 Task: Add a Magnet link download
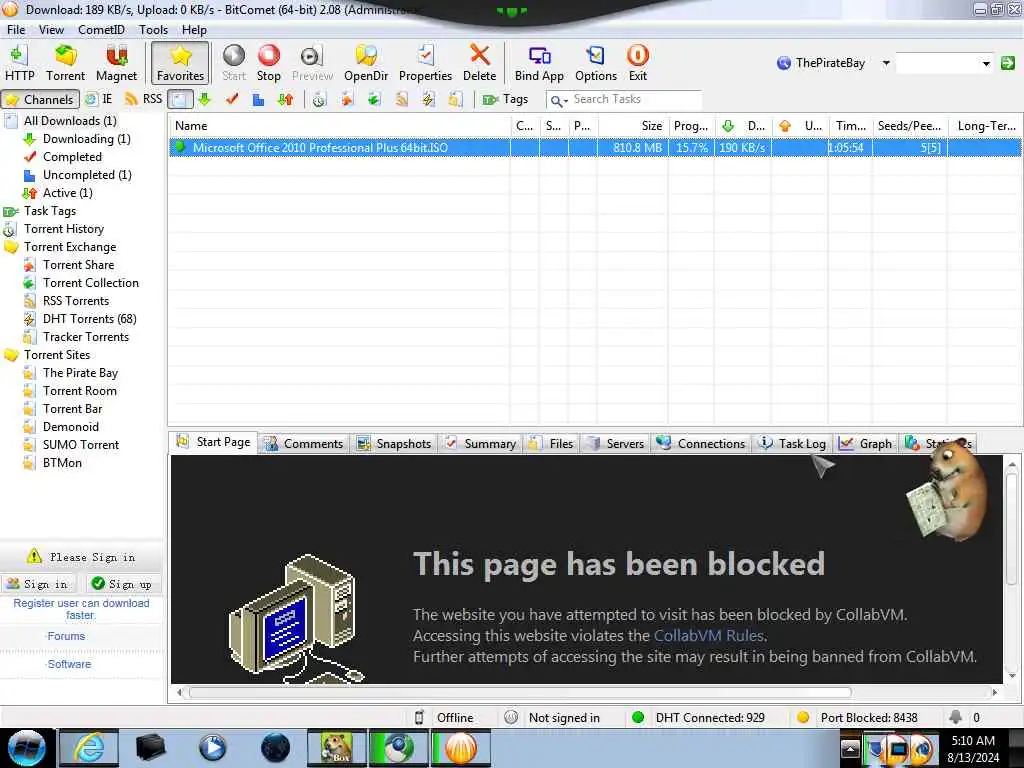[x=116, y=63]
